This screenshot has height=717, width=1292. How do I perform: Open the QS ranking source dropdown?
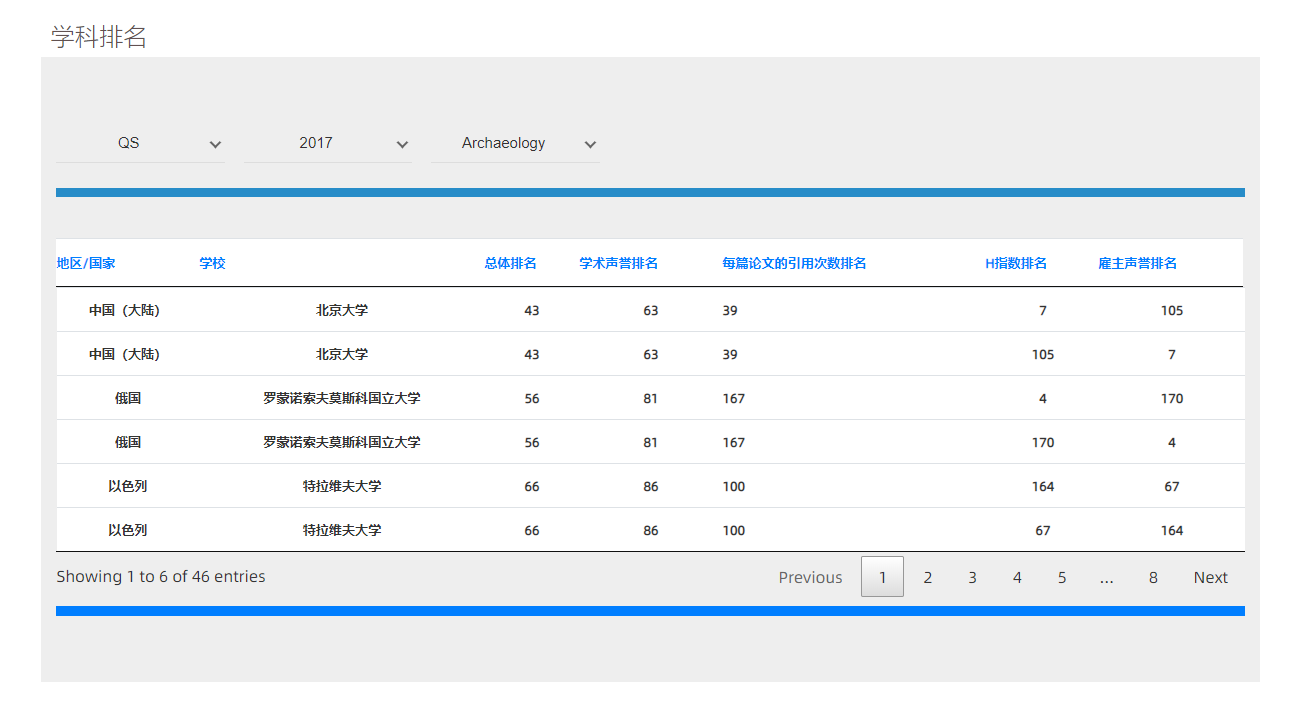click(x=140, y=144)
